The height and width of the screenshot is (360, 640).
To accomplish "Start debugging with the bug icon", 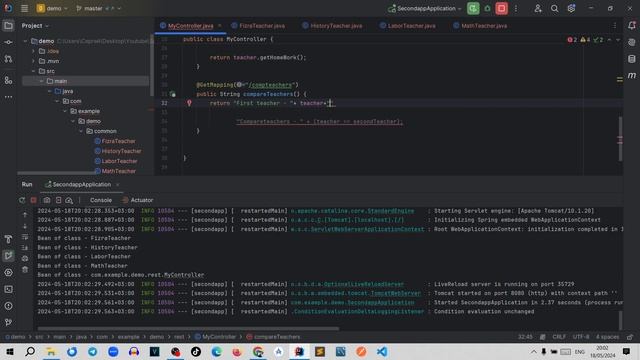I will (487, 9).
